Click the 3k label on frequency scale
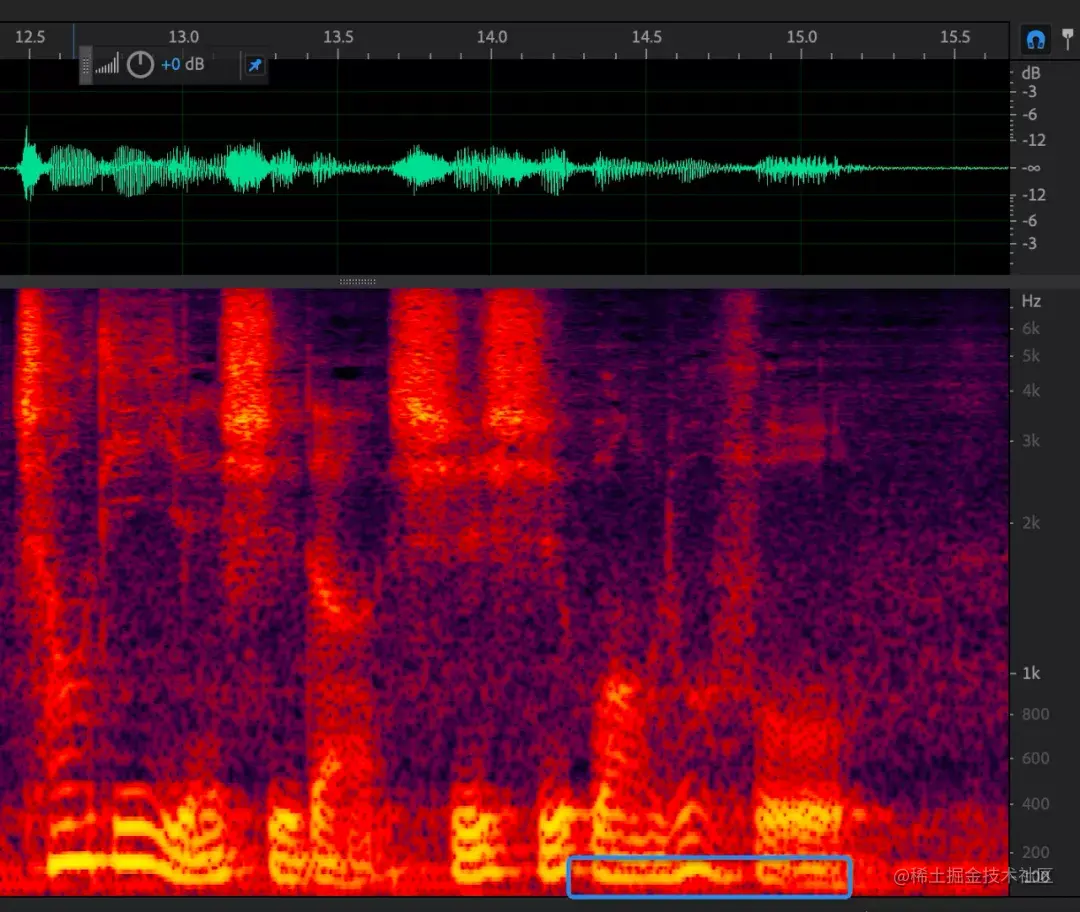 coord(1031,441)
